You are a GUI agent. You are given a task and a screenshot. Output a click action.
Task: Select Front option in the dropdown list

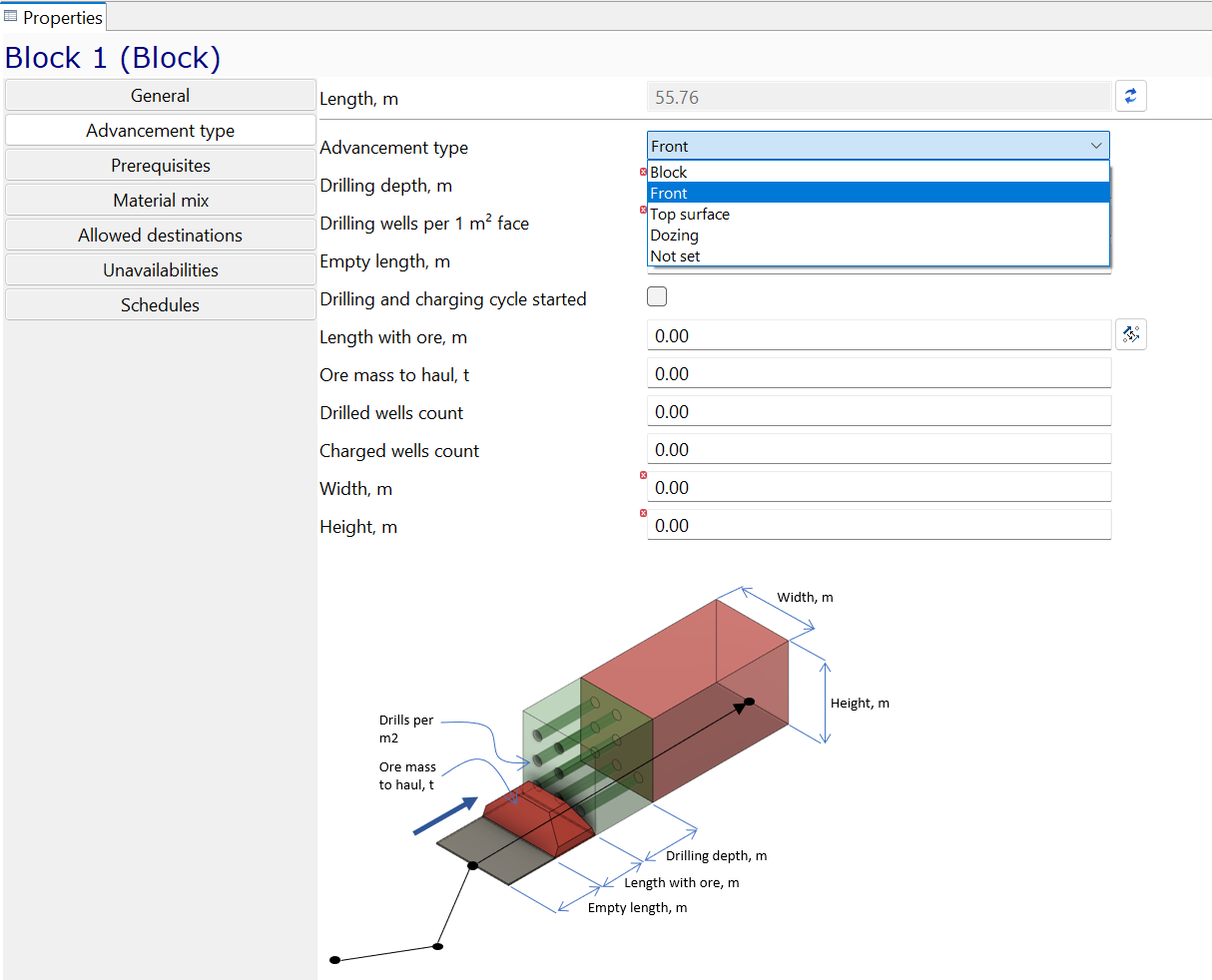879,193
